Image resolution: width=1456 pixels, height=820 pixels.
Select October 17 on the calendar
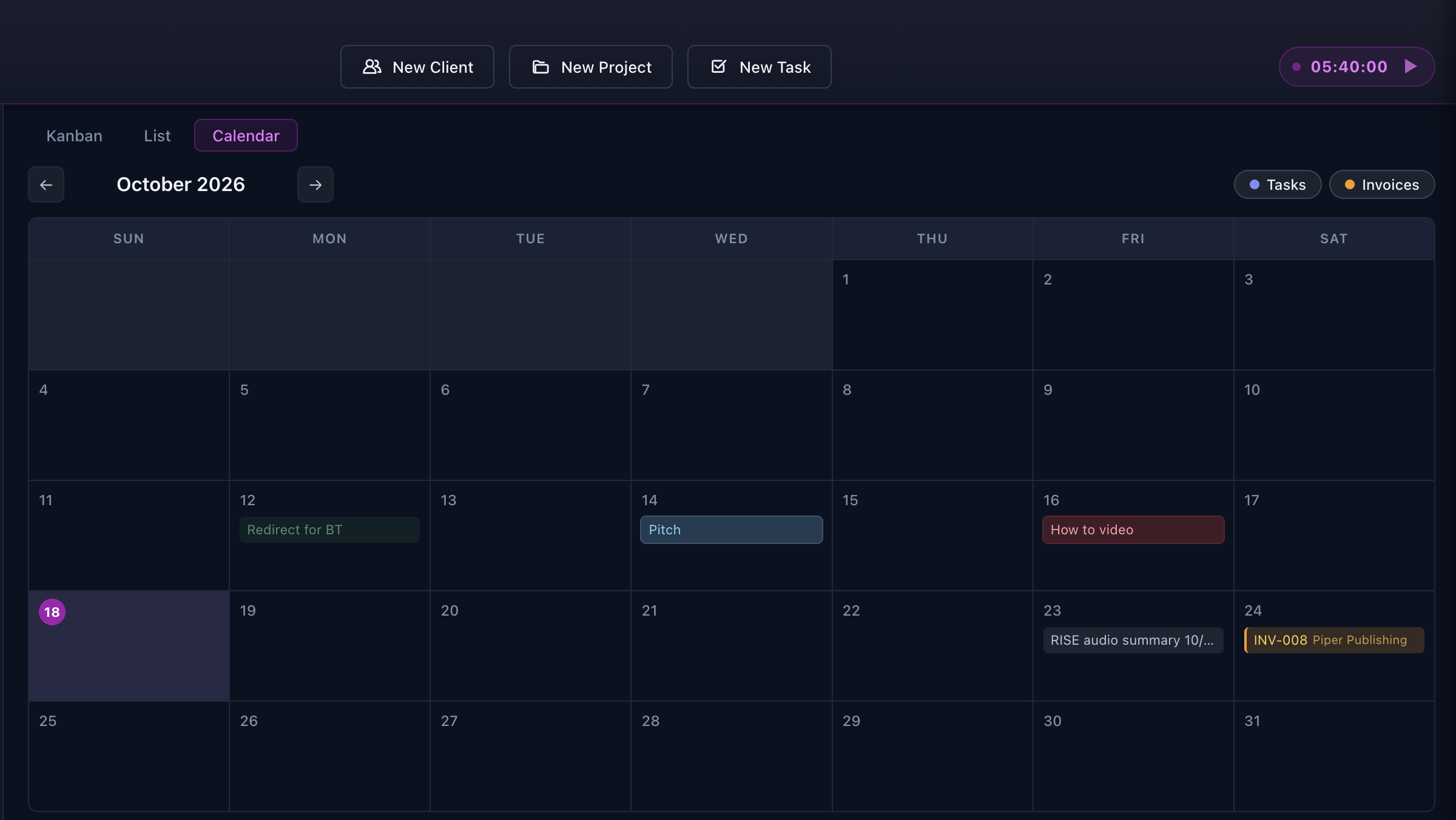coord(1334,536)
